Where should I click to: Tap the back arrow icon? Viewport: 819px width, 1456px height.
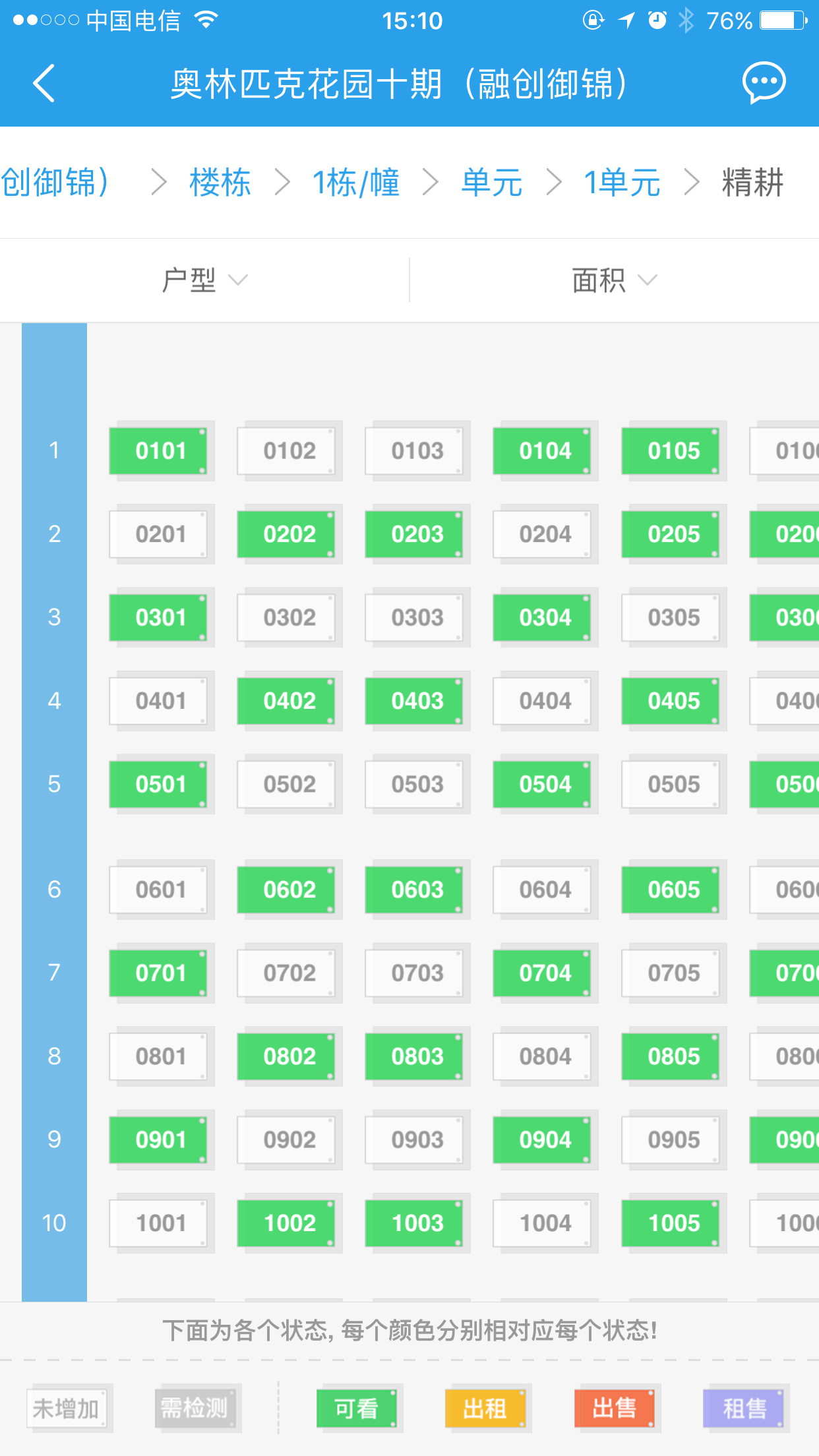(x=44, y=83)
